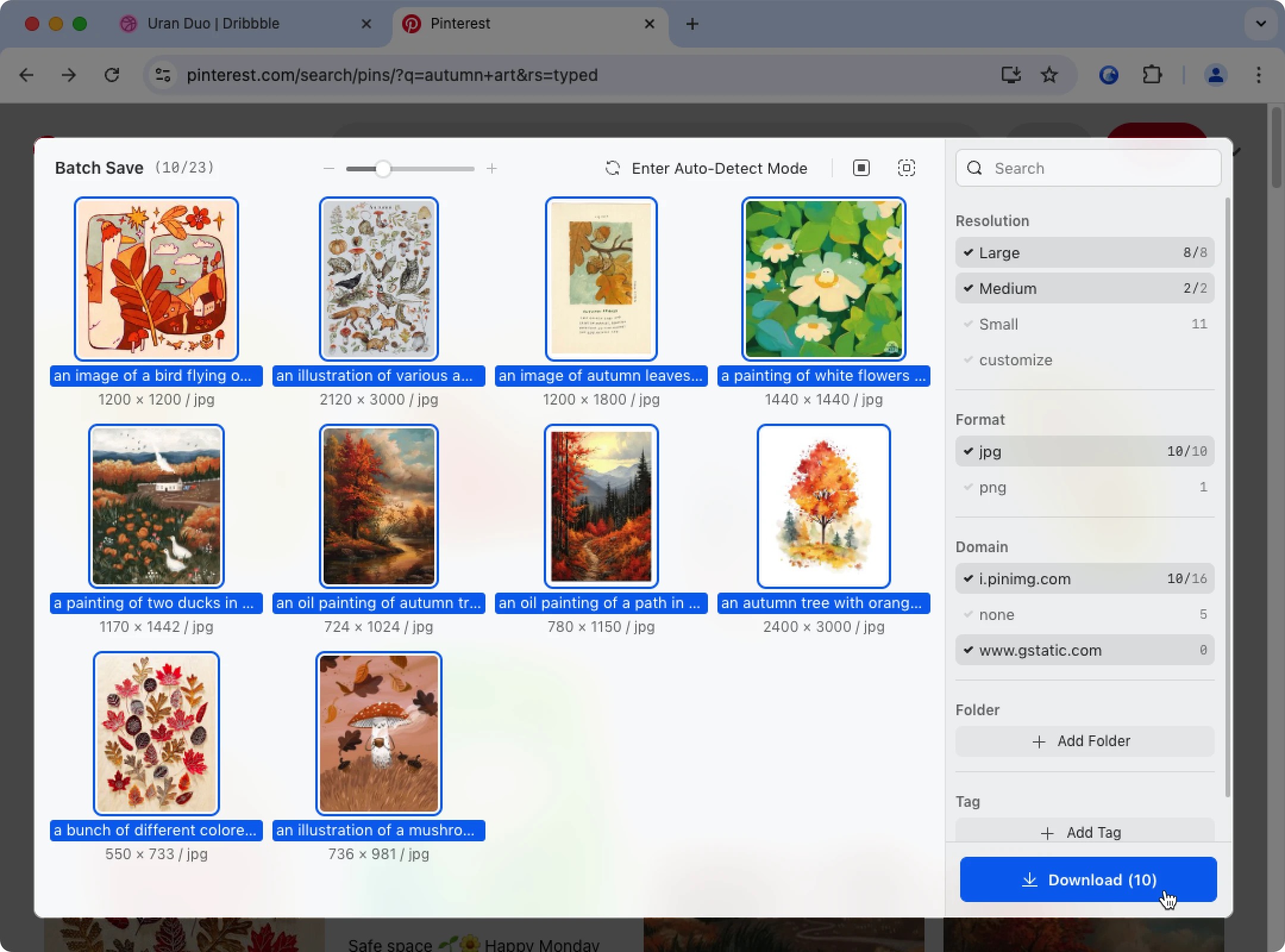Image resolution: width=1285 pixels, height=952 pixels.
Task: Open the browser extensions puzzle icon
Action: click(x=1152, y=75)
